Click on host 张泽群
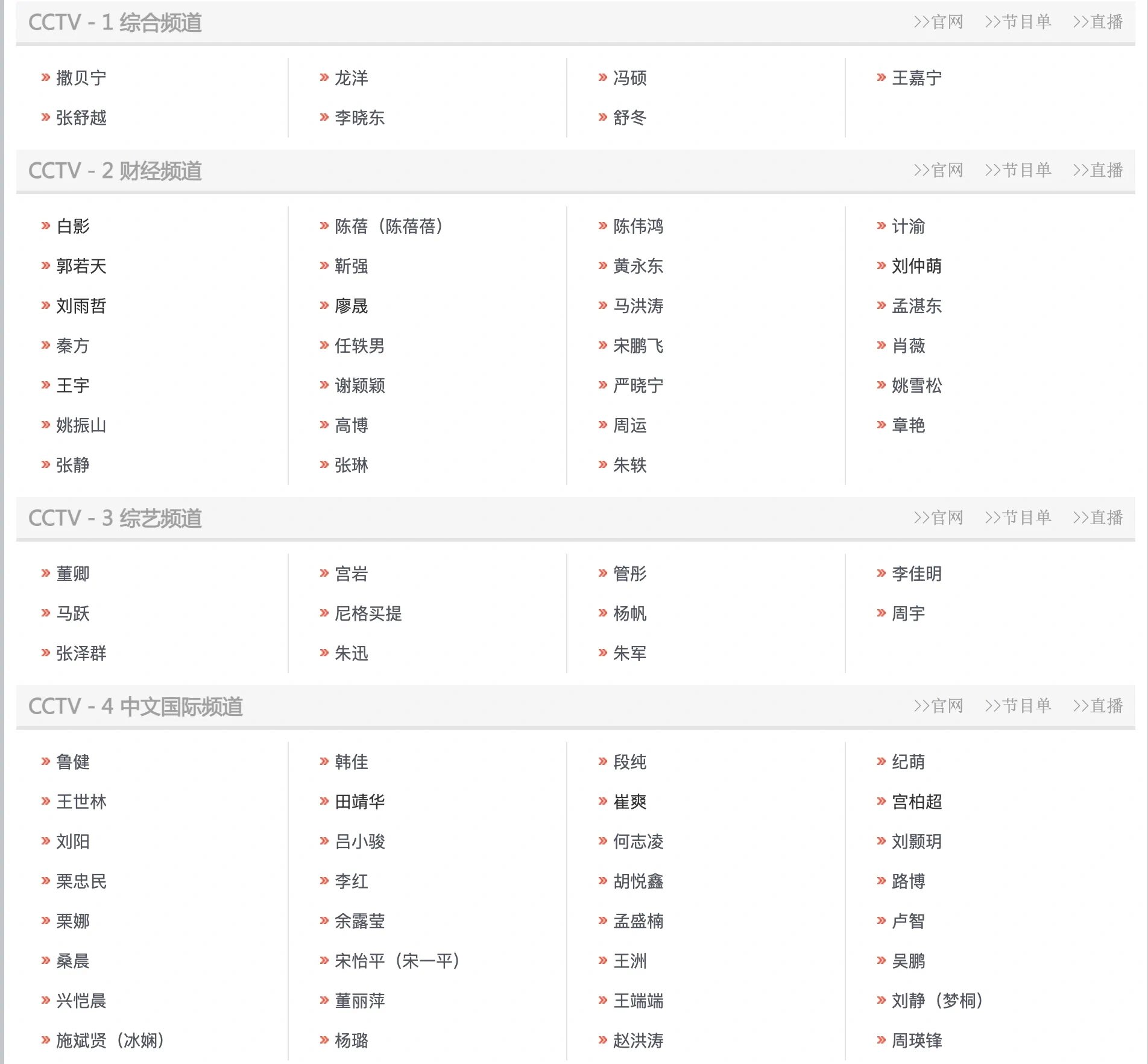This screenshot has width=1148, height=1064. 81,653
